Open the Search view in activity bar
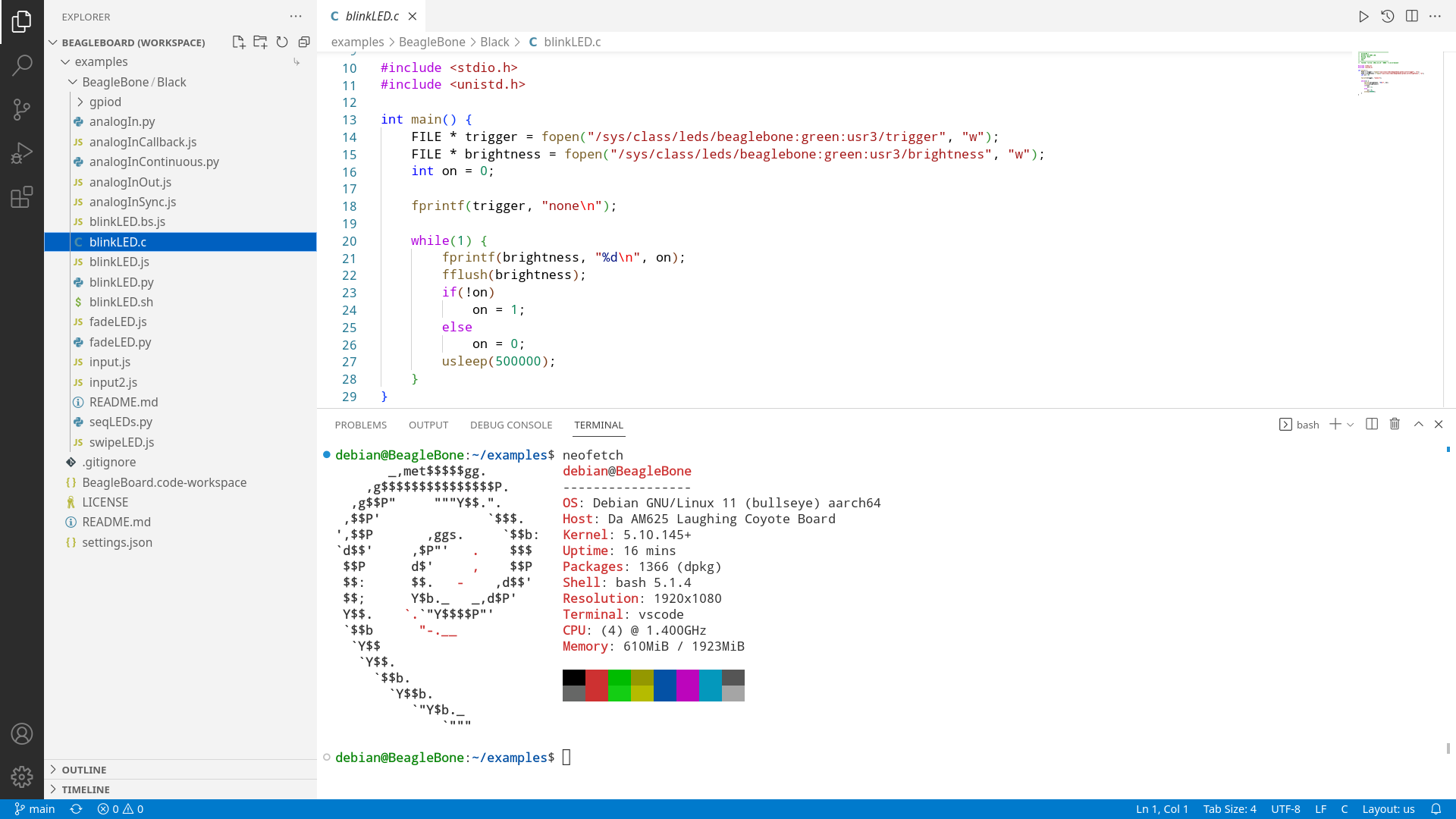Image resolution: width=1456 pixels, height=819 pixels. (21, 65)
